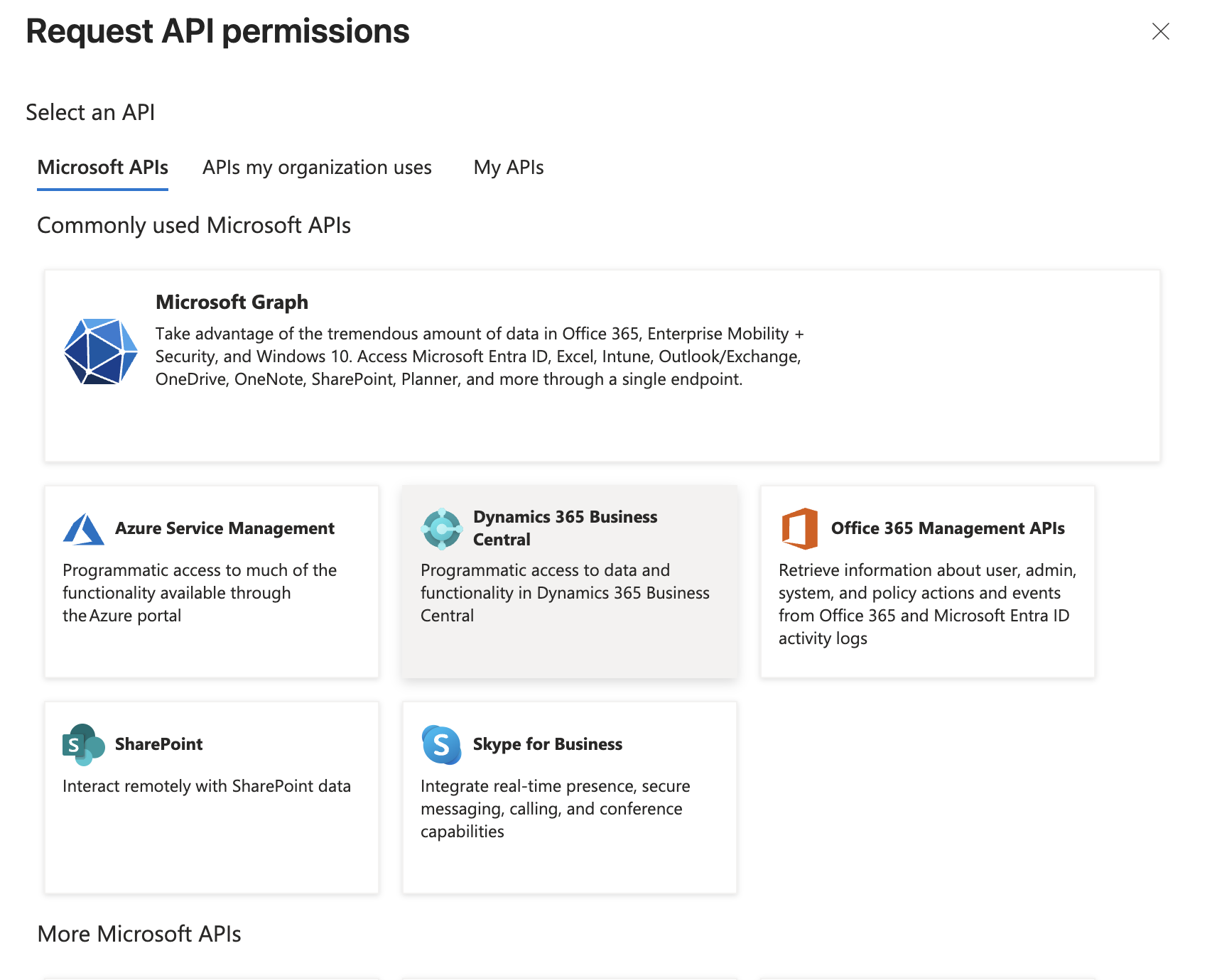Click the Microsoft Graph polyhedron icon
Image resolution: width=1212 pixels, height=980 pixels.
point(101,352)
